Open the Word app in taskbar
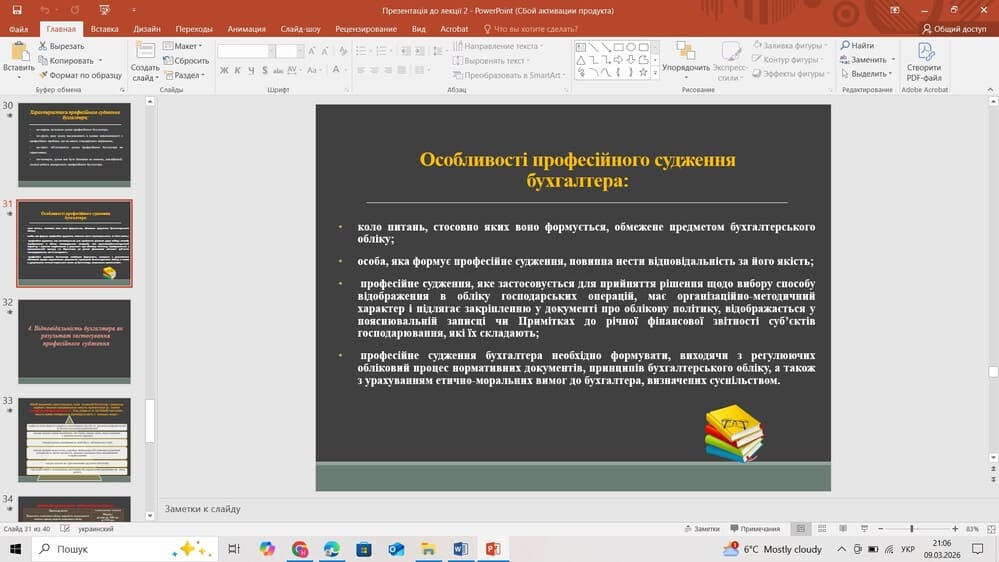Image resolution: width=999 pixels, height=562 pixels. point(460,549)
